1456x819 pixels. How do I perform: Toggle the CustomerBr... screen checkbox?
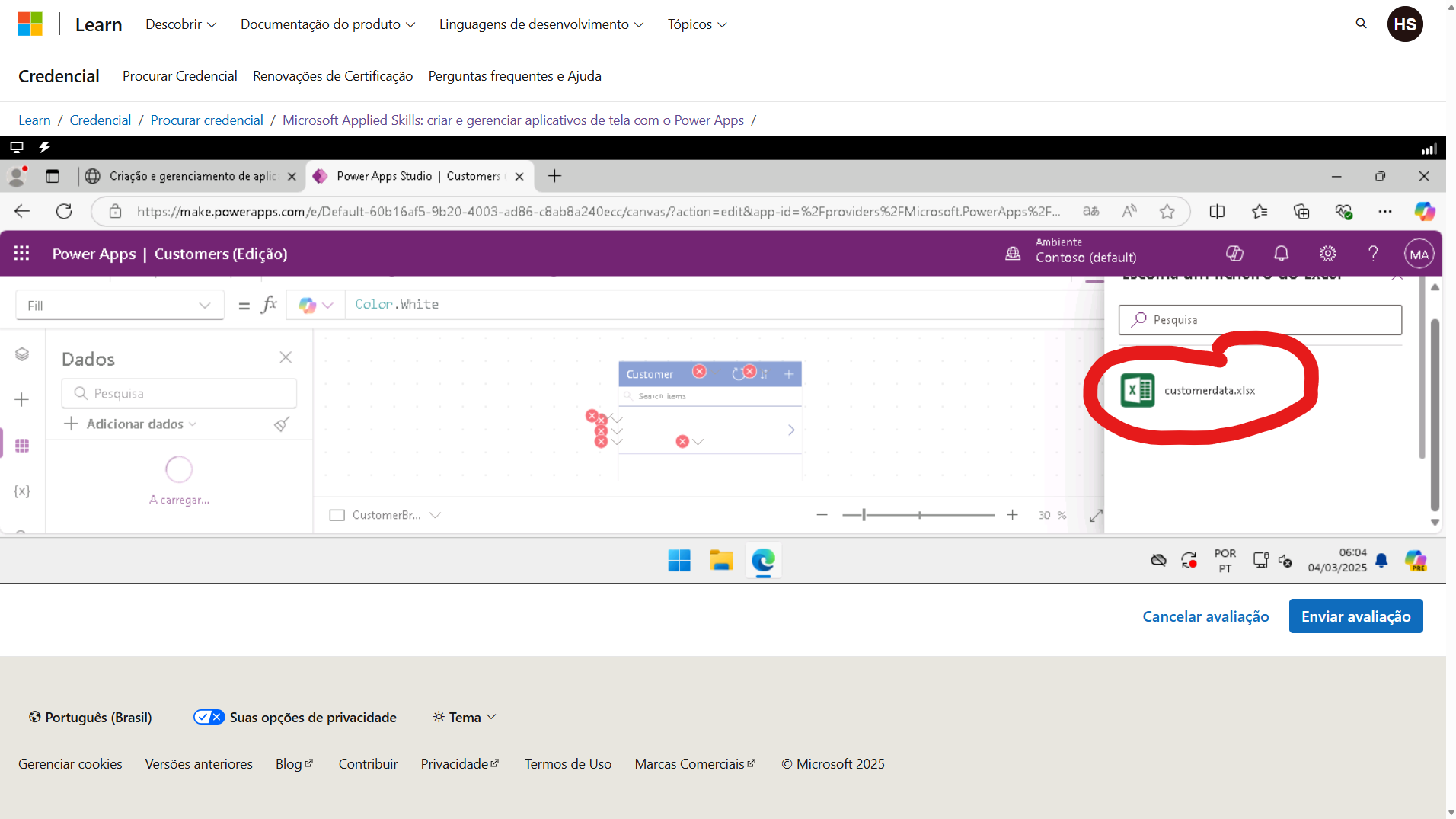point(337,516)
